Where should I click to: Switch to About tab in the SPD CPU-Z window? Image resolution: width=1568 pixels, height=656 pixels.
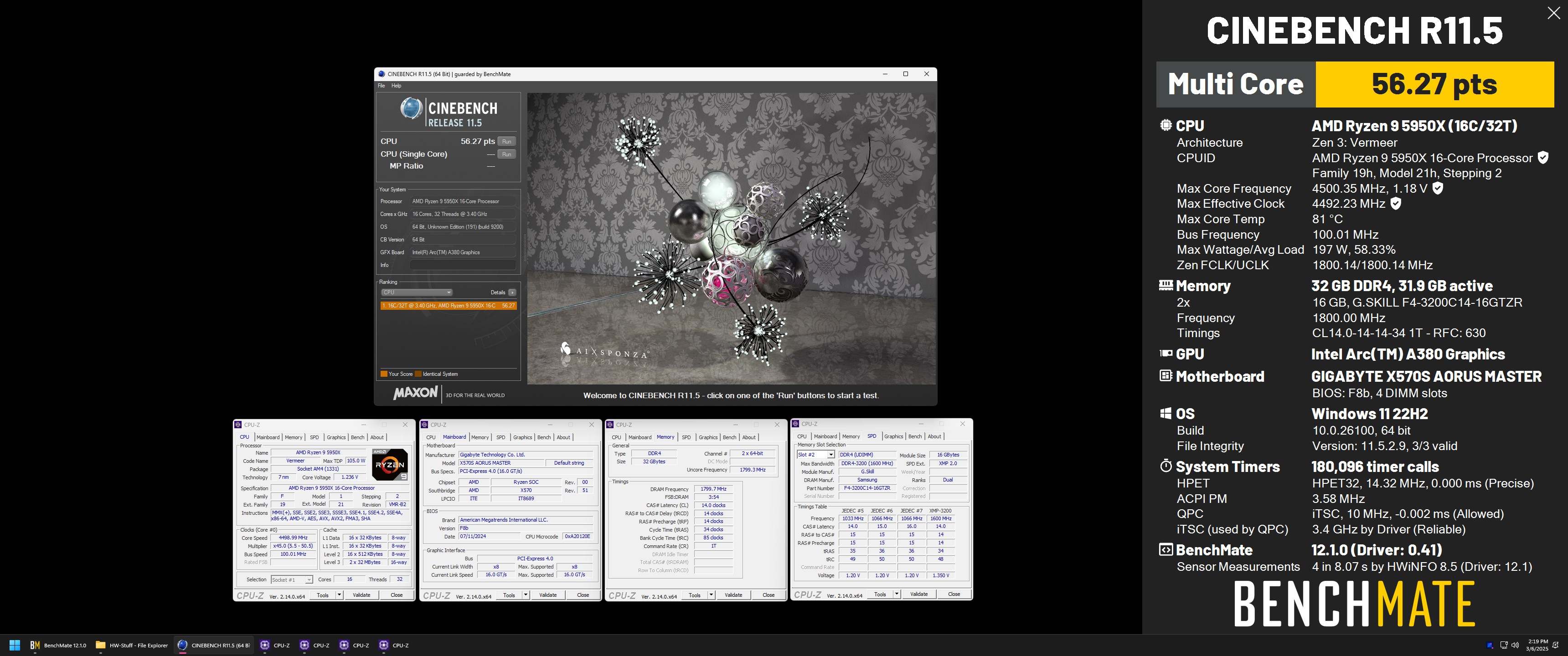(x=934, y=436)
